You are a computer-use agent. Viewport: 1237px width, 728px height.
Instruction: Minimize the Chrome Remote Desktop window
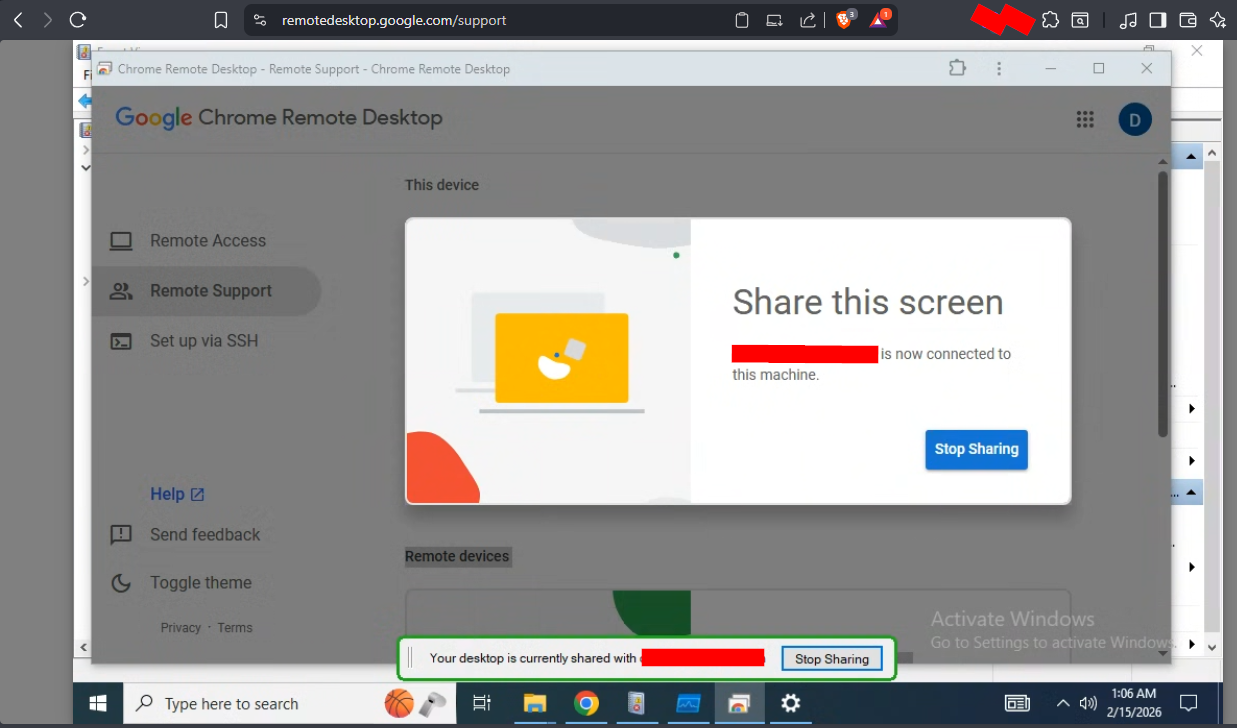(1051, 68)
